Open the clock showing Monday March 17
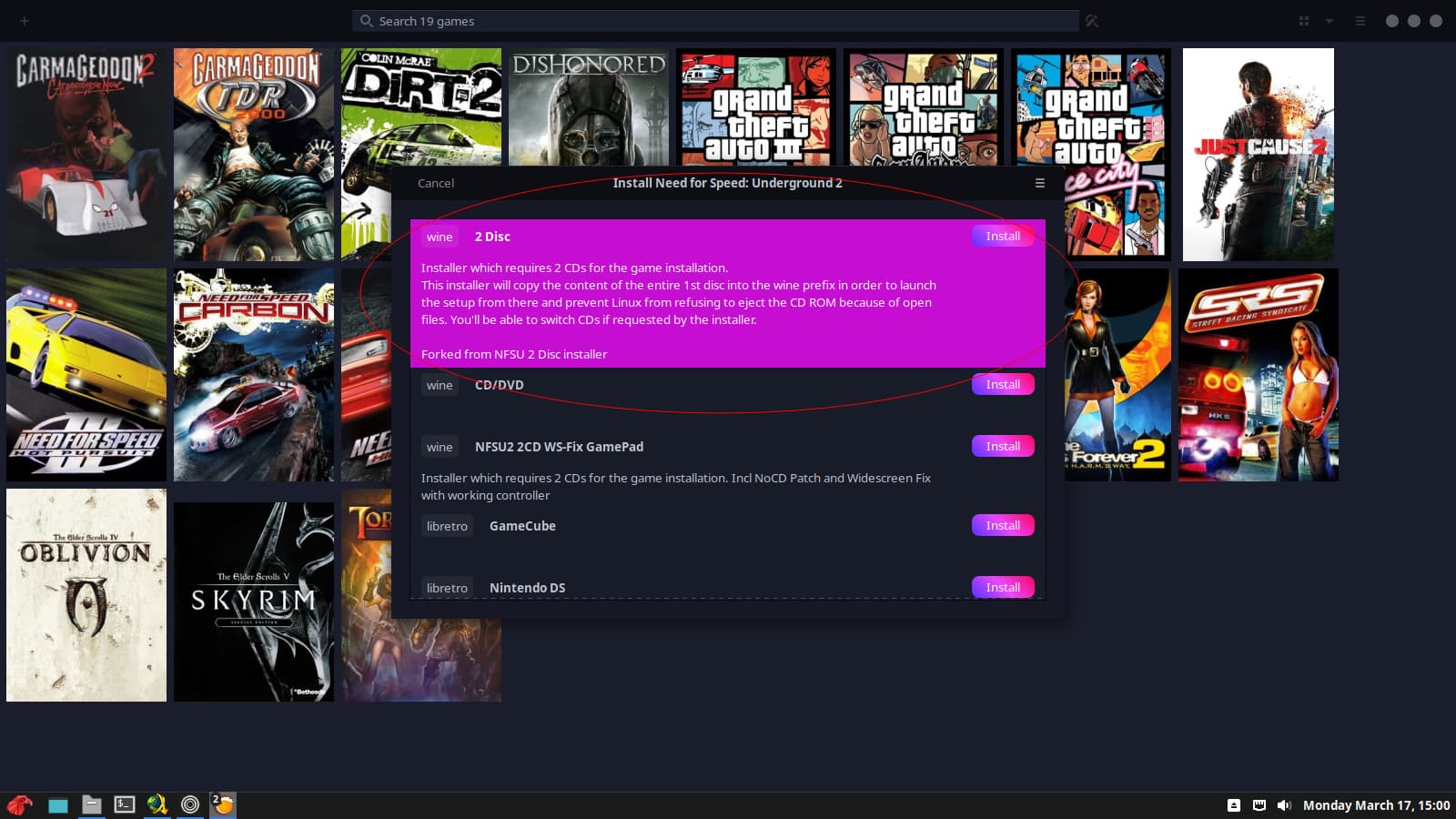Image resolution: width=1456 pixels, height=819 pixels. pos(1376,805)
